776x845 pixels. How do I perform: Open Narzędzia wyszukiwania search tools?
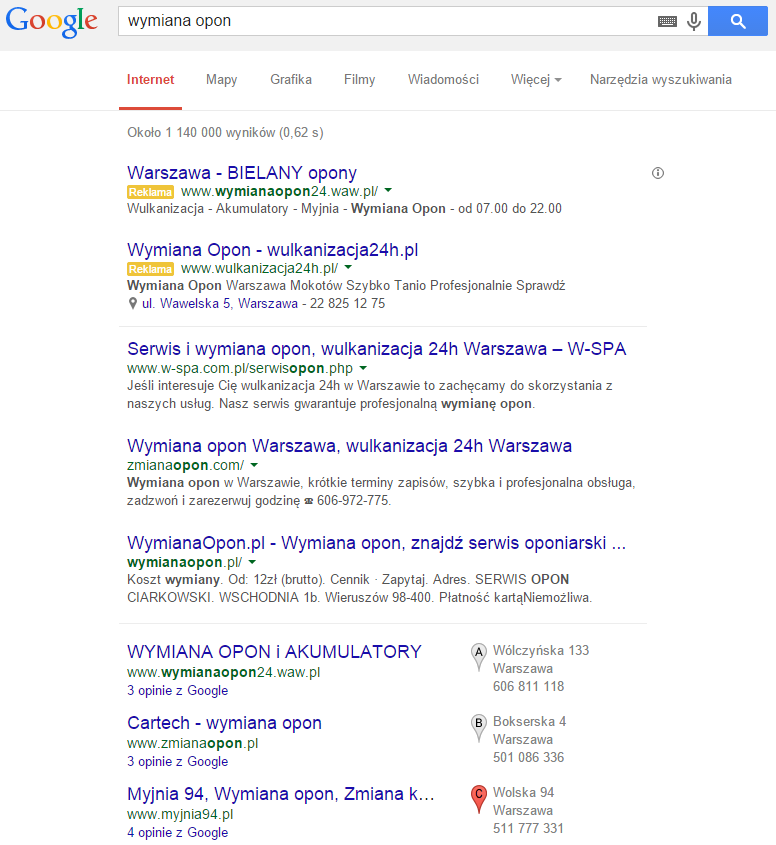pos(661,80)
